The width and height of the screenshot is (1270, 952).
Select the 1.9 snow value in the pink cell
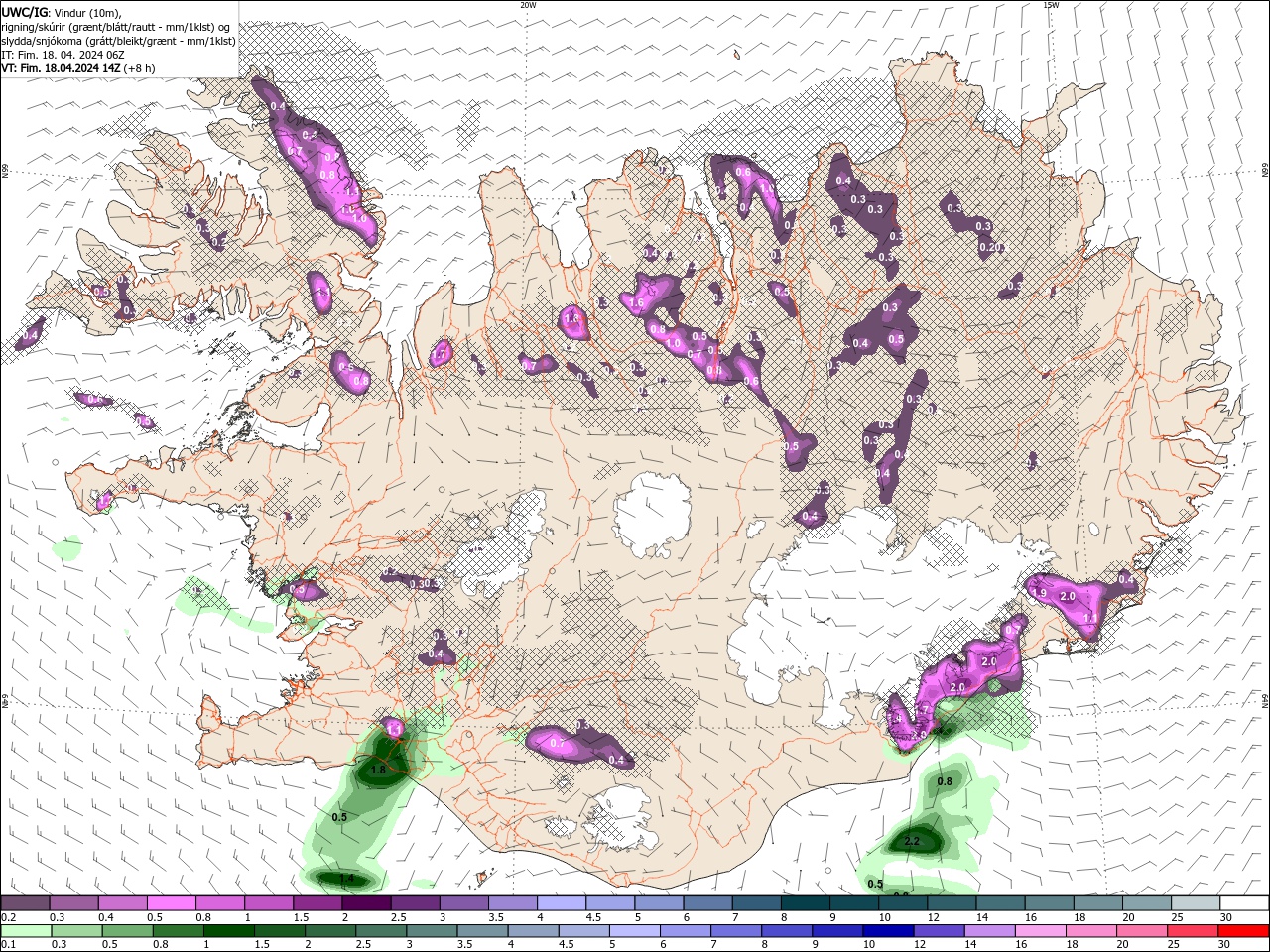(1040, 592)
